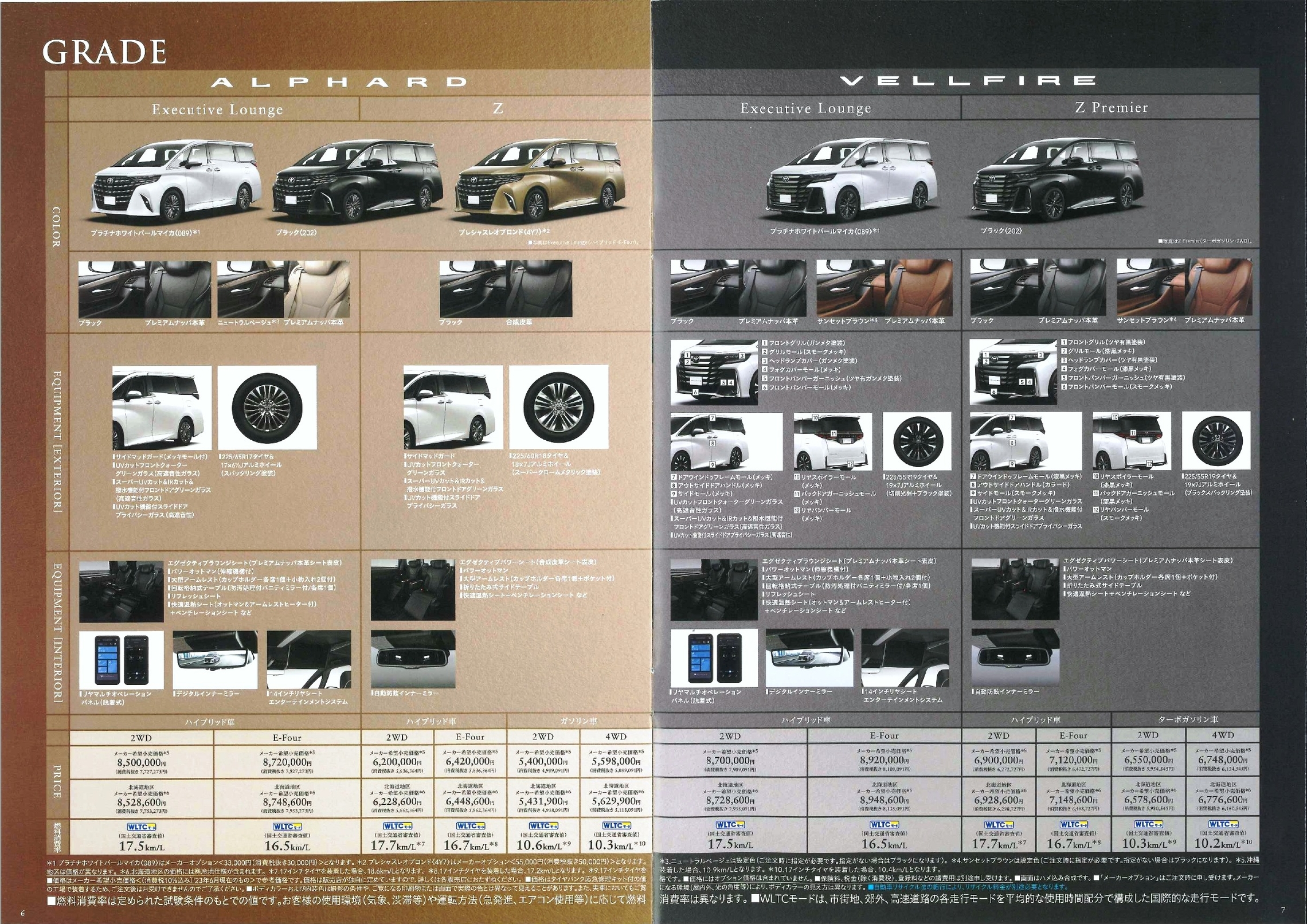Click the Alphard Executive Lounge seat interior photo
This screenshot has width=1307, height=924.
tap(121, 592)
